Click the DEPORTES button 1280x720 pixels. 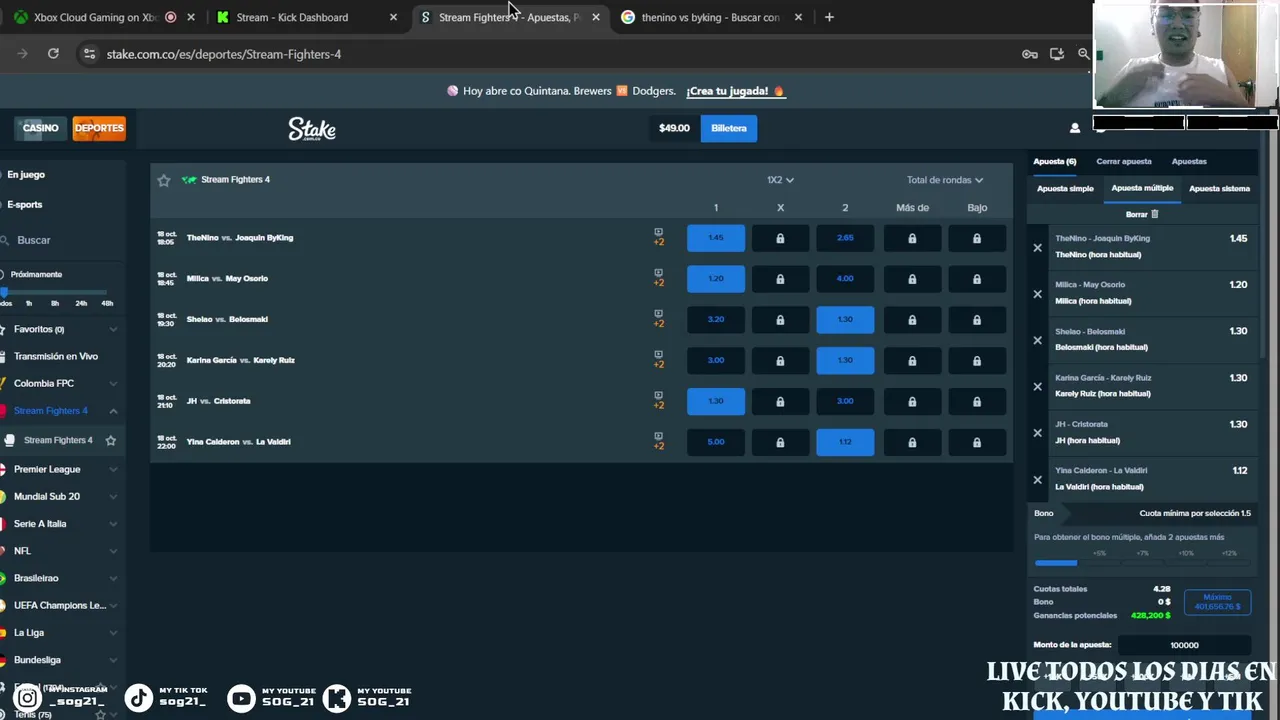click(x=99, y=128)
